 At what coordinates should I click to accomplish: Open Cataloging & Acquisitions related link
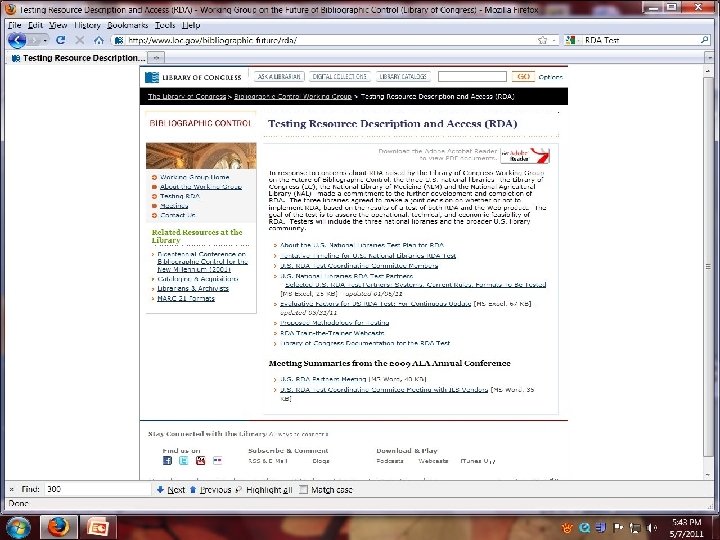[x=198, y=279]
